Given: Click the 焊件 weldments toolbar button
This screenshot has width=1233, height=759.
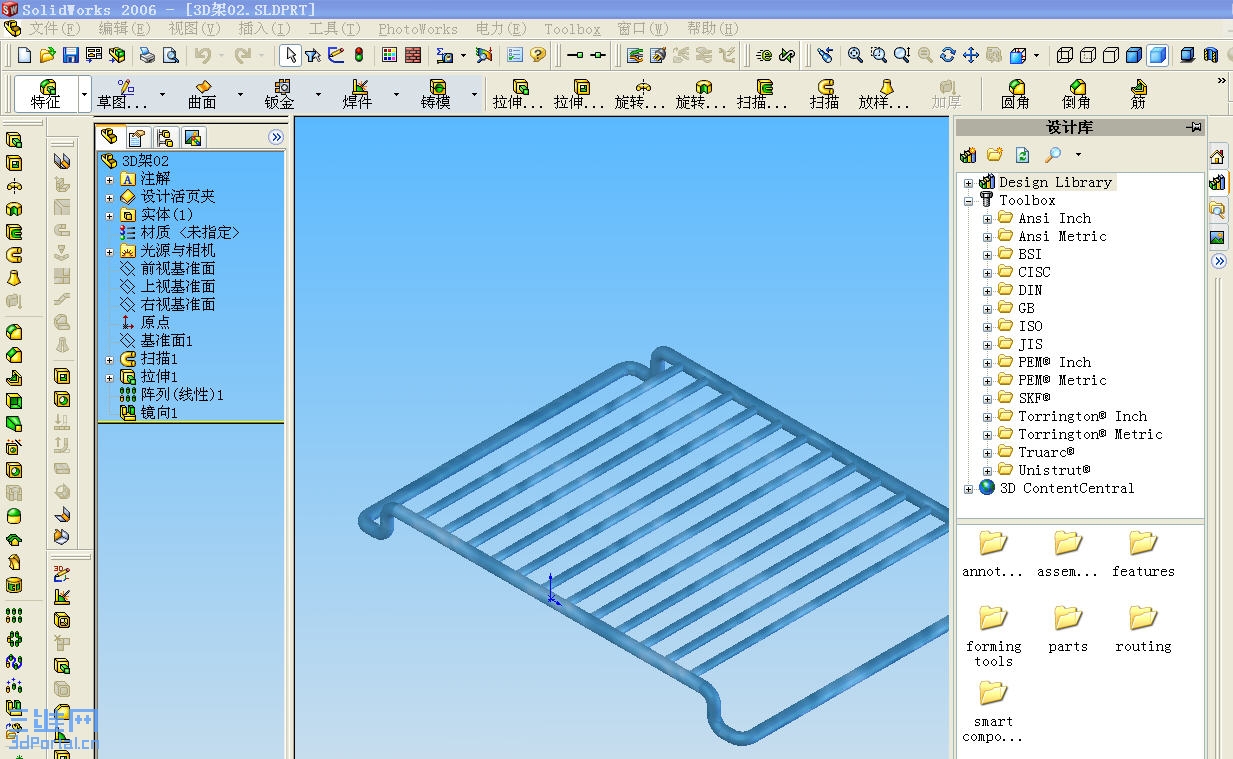Looking at the screenshot, I should pyautogui.click(x=358, y=94).
